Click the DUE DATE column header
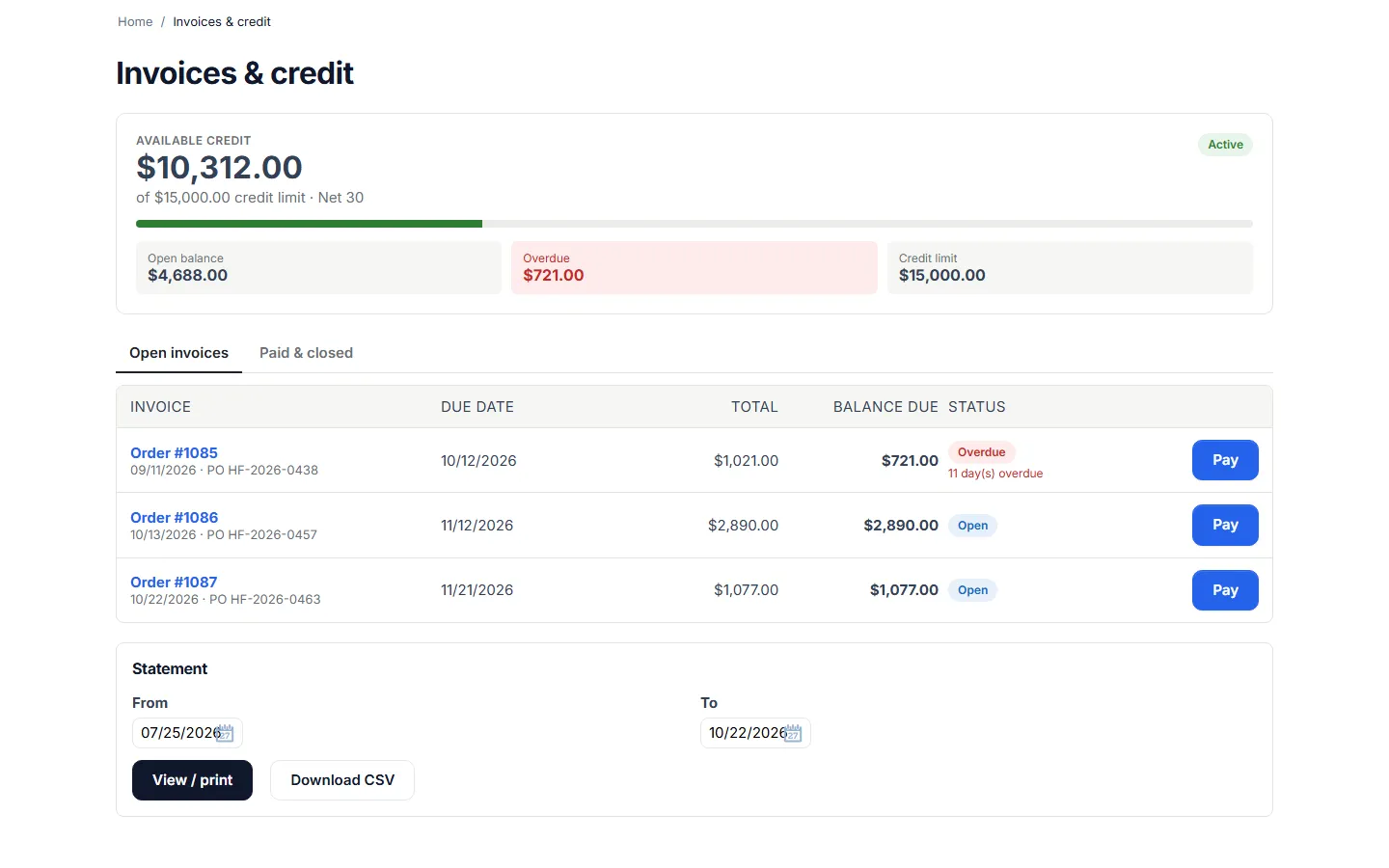This screenshot has width=1389, height=868. (477, 407)
